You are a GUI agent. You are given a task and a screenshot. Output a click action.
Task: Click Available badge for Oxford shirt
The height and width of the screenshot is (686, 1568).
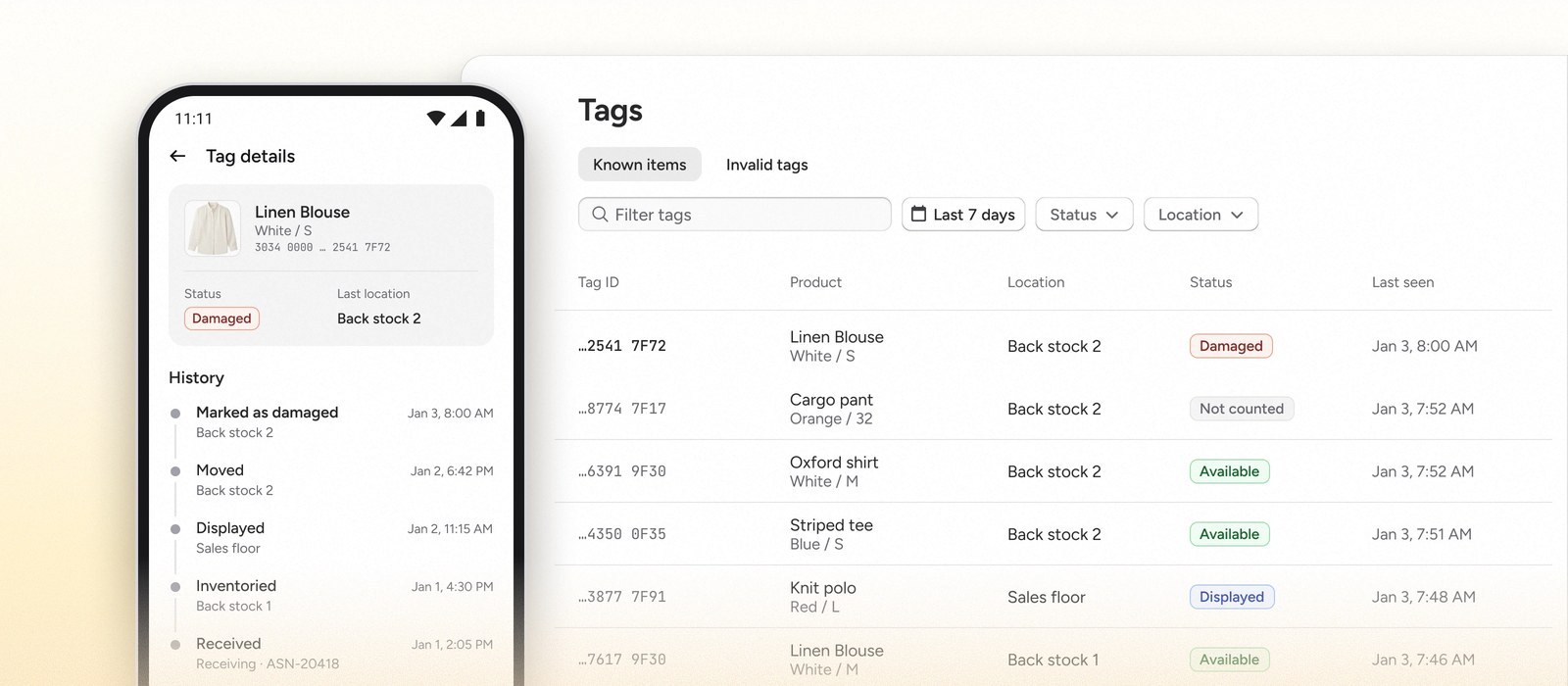pos(1230,471)
